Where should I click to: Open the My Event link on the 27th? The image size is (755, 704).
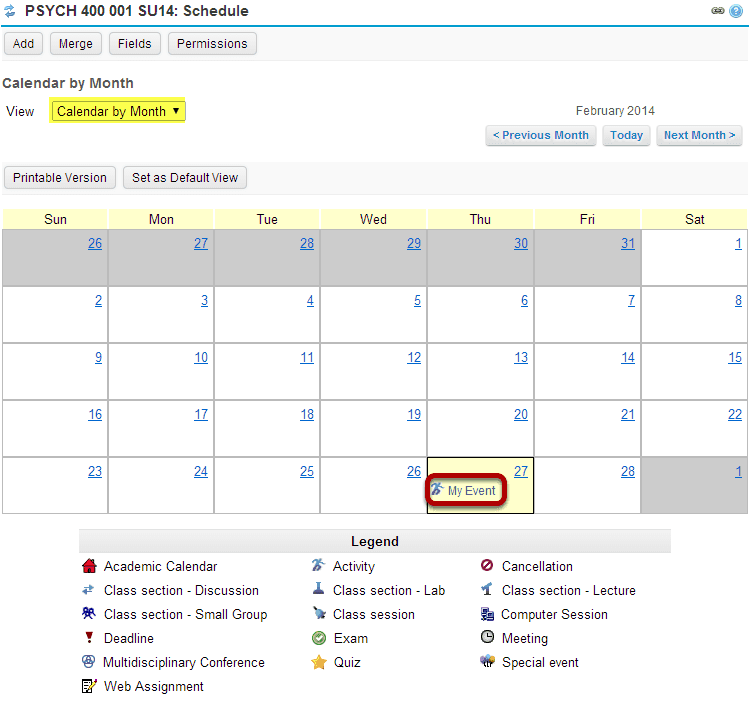tap(471, 491)
